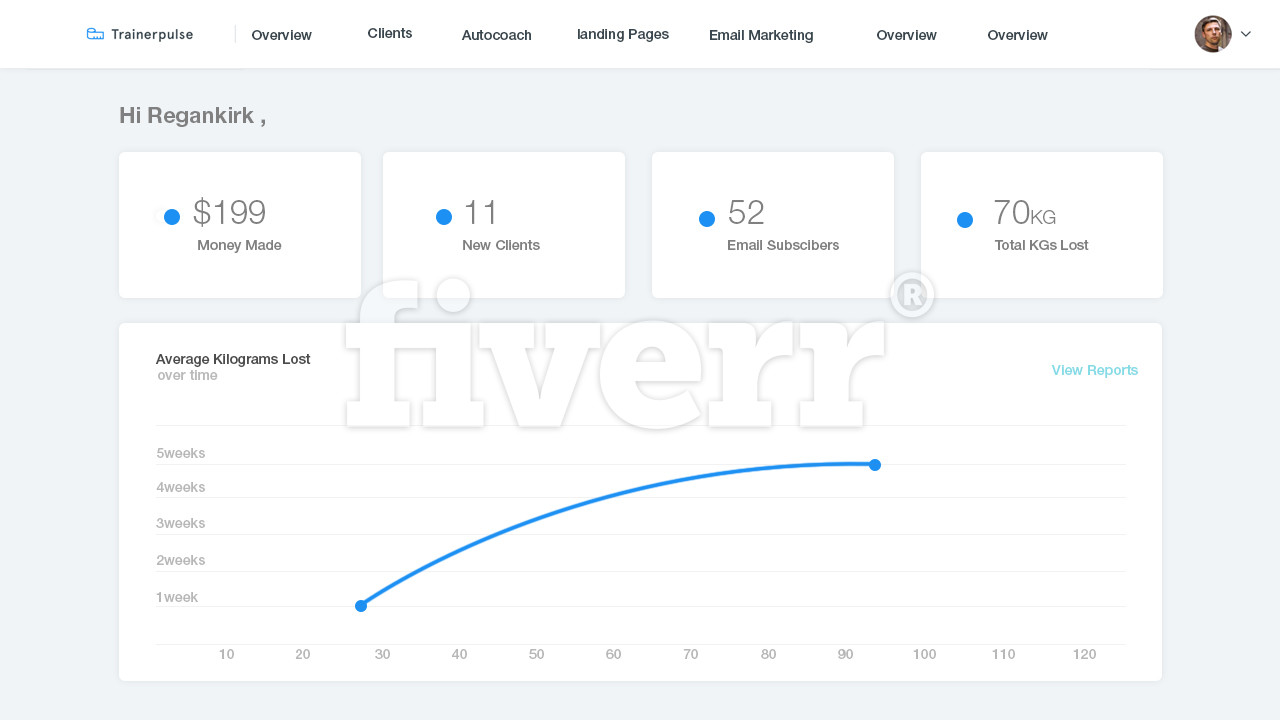Click the blue dot beside New Clients

coord(444,217)
